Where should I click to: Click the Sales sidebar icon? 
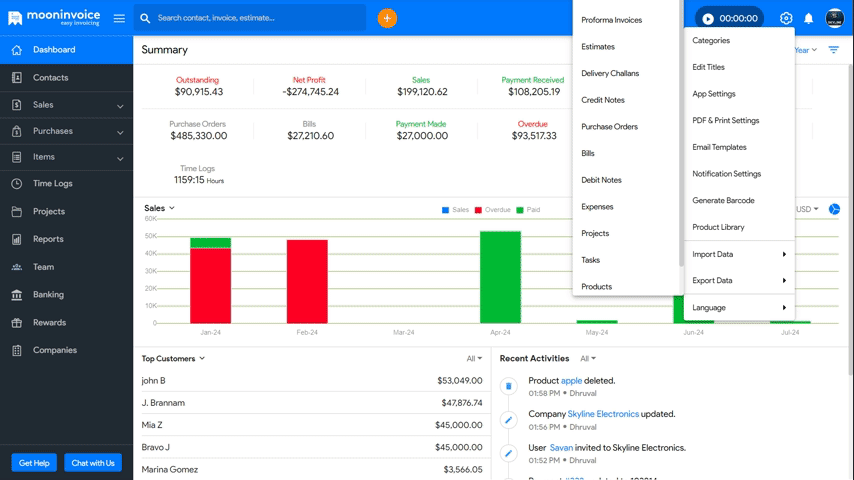click(x=17, y=105)
